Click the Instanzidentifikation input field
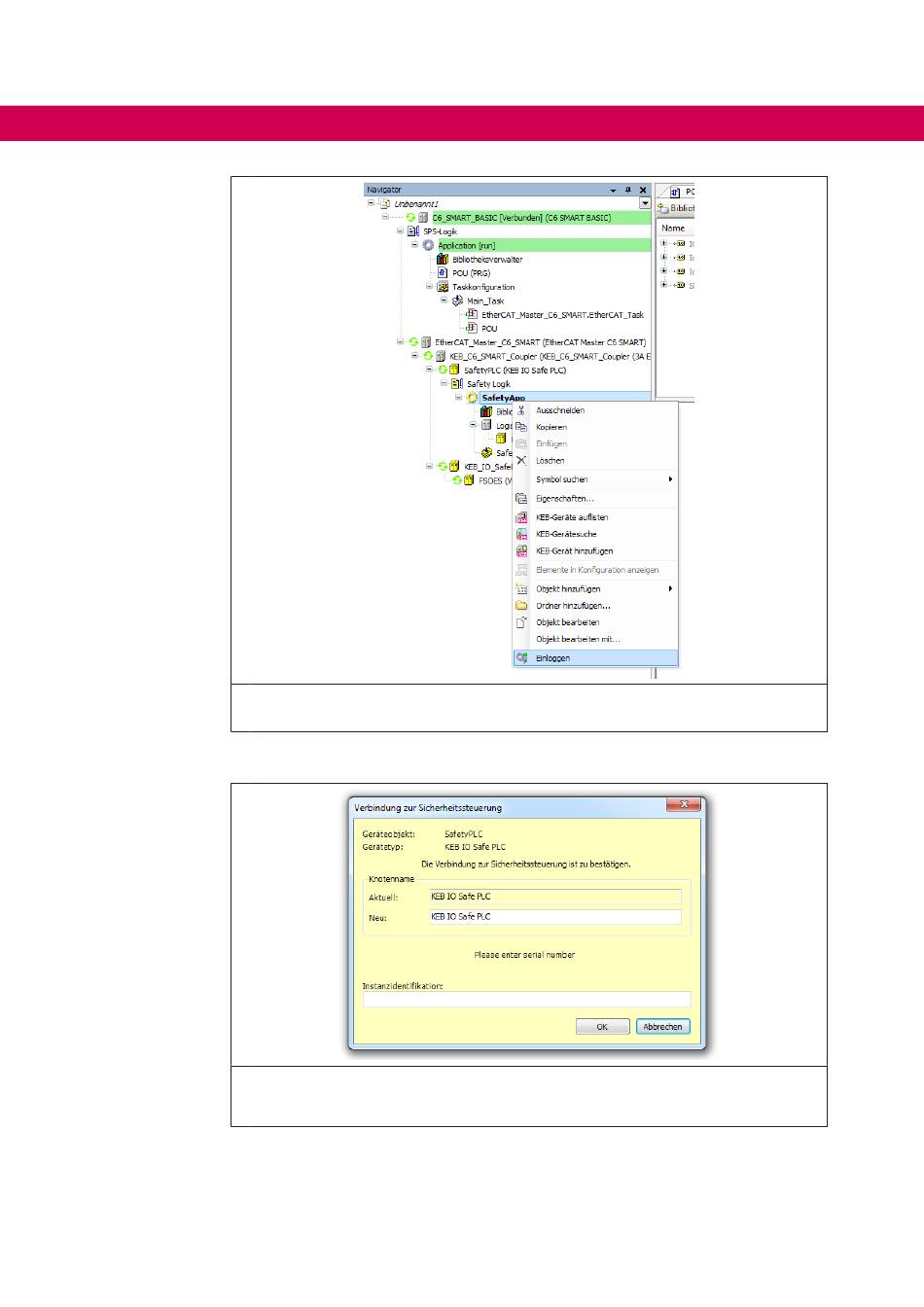Screen dimensions: 924x1307 527,1000
